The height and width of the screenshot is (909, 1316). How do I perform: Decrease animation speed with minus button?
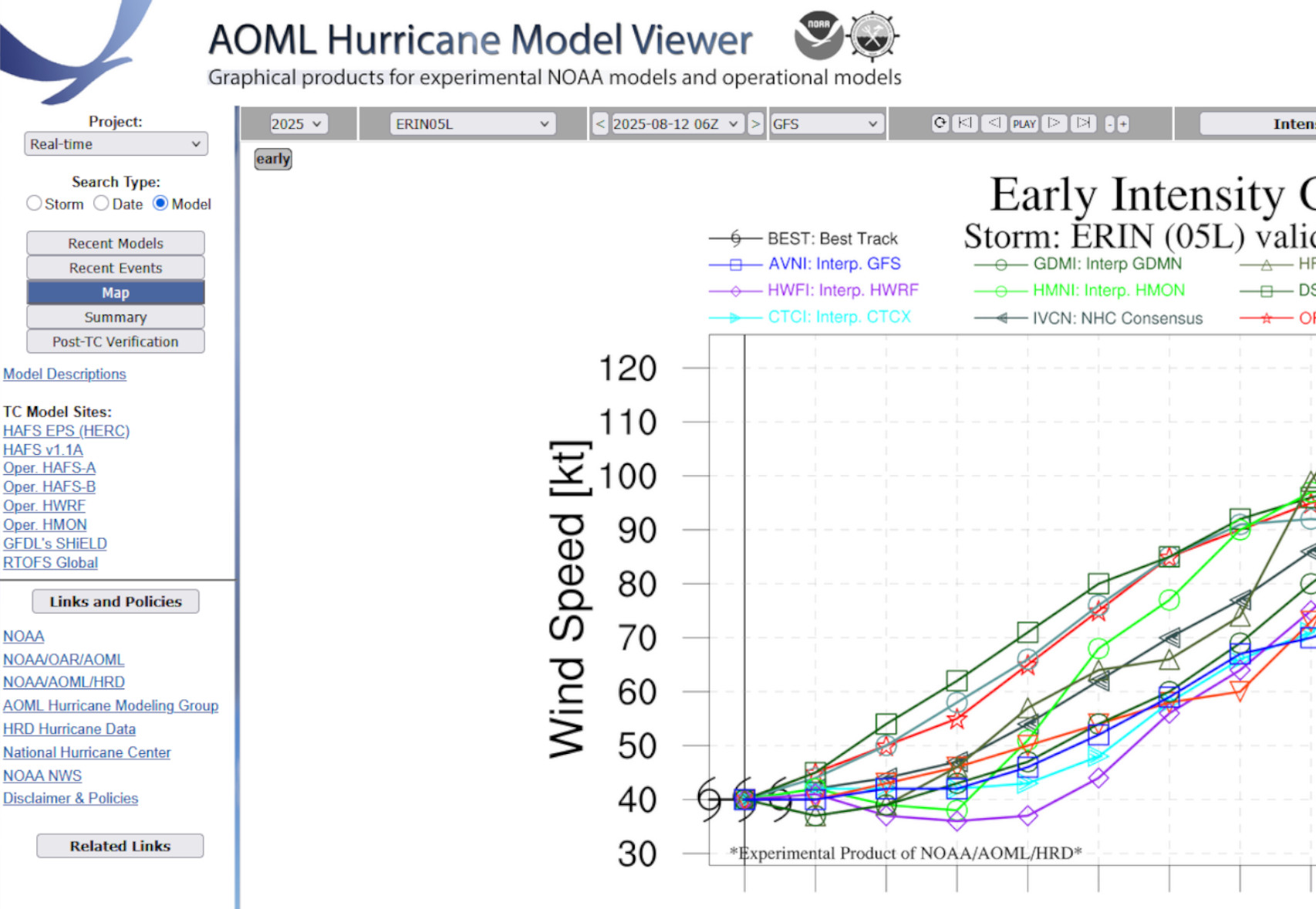coord(1110,124)
